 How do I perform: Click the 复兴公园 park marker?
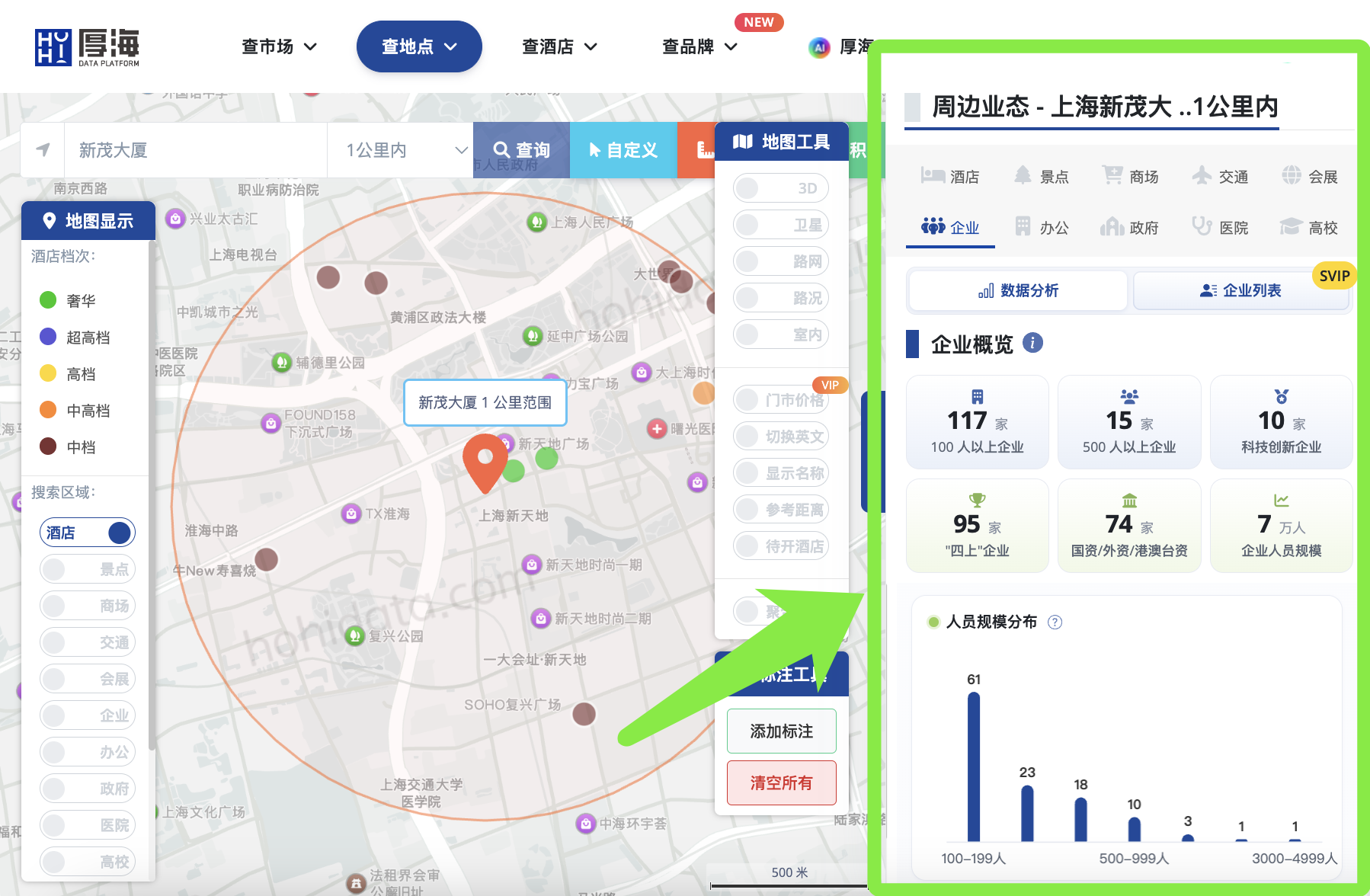pos(354,635)
